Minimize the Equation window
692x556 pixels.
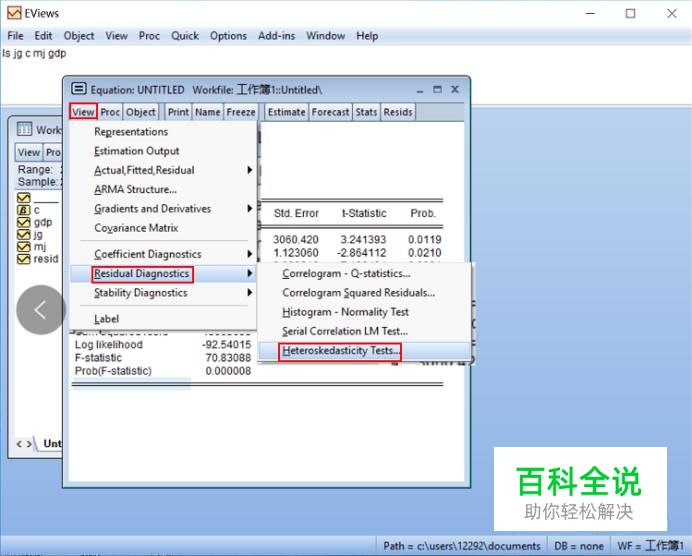pyautogui.click(x=420, y=90)
